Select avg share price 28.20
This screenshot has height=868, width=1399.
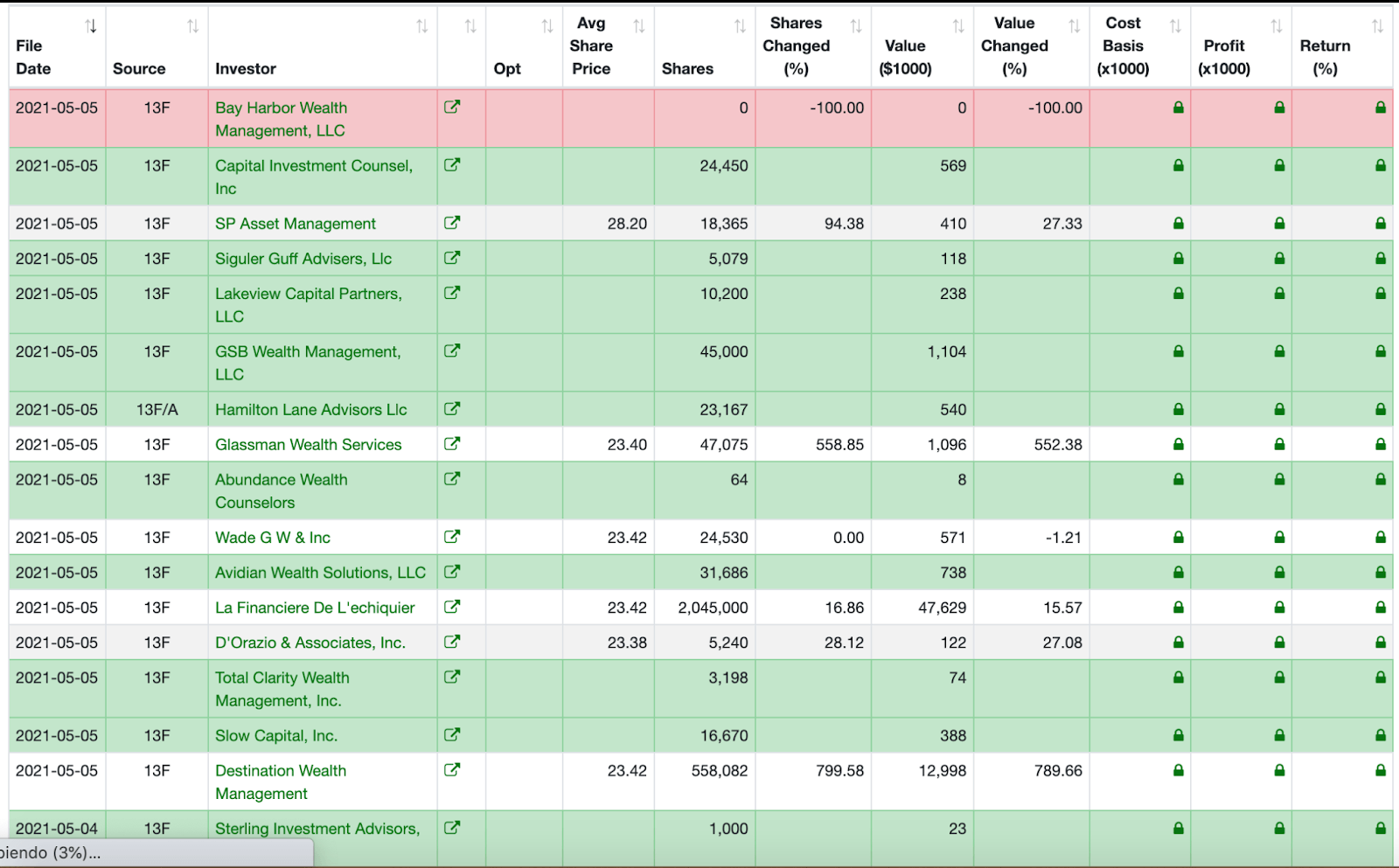[x=627, y=224]
